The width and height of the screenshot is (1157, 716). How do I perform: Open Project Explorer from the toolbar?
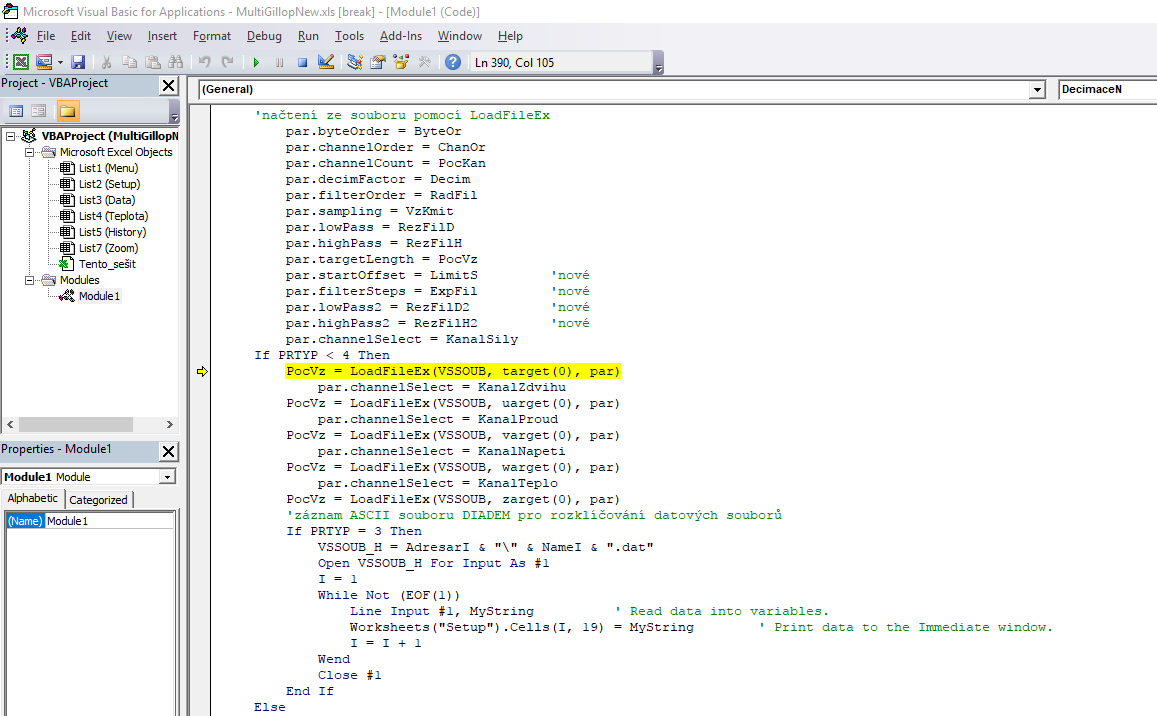coord(355,62)
